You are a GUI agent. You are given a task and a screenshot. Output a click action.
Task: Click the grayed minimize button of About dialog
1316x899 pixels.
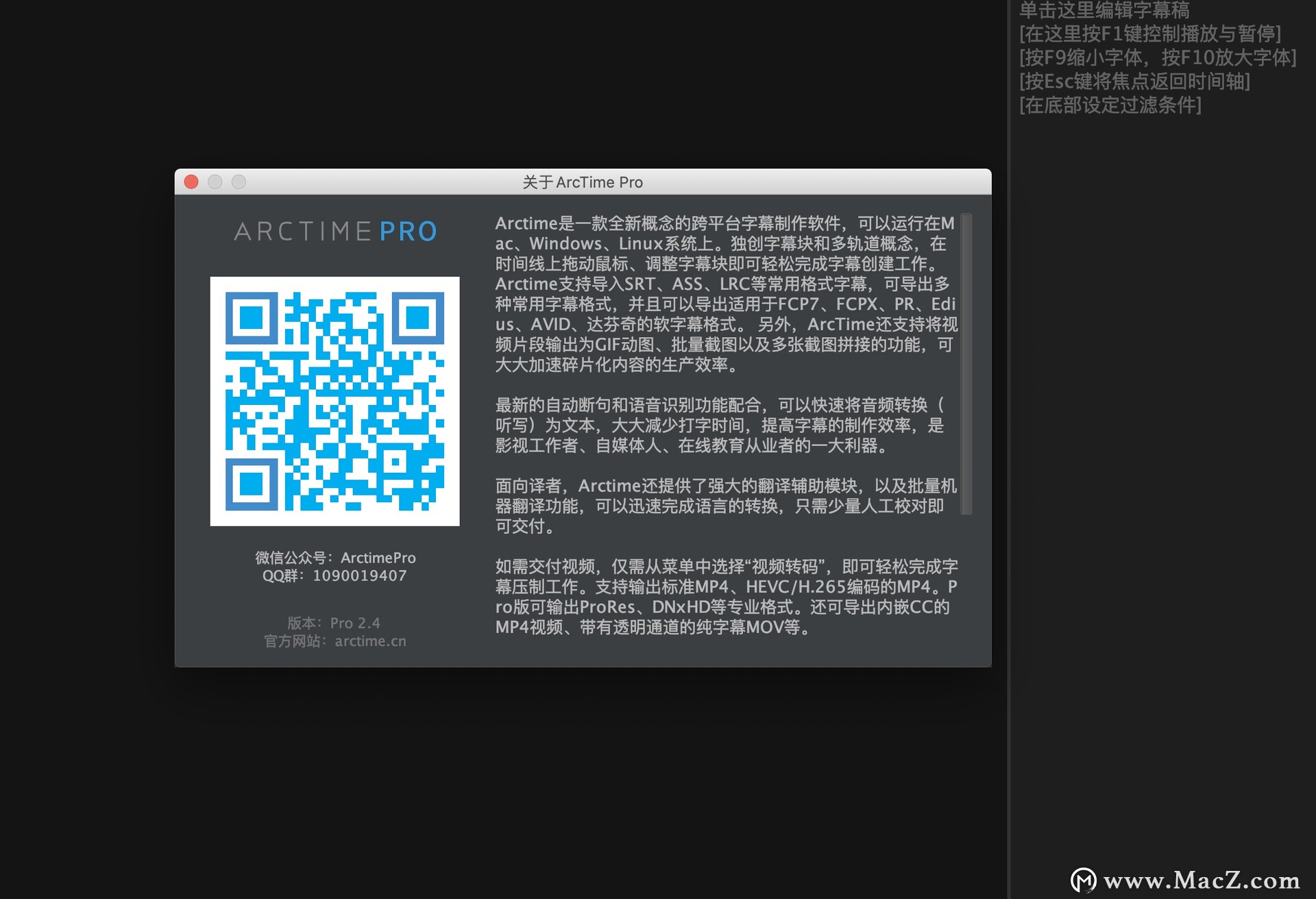[215, 182]
